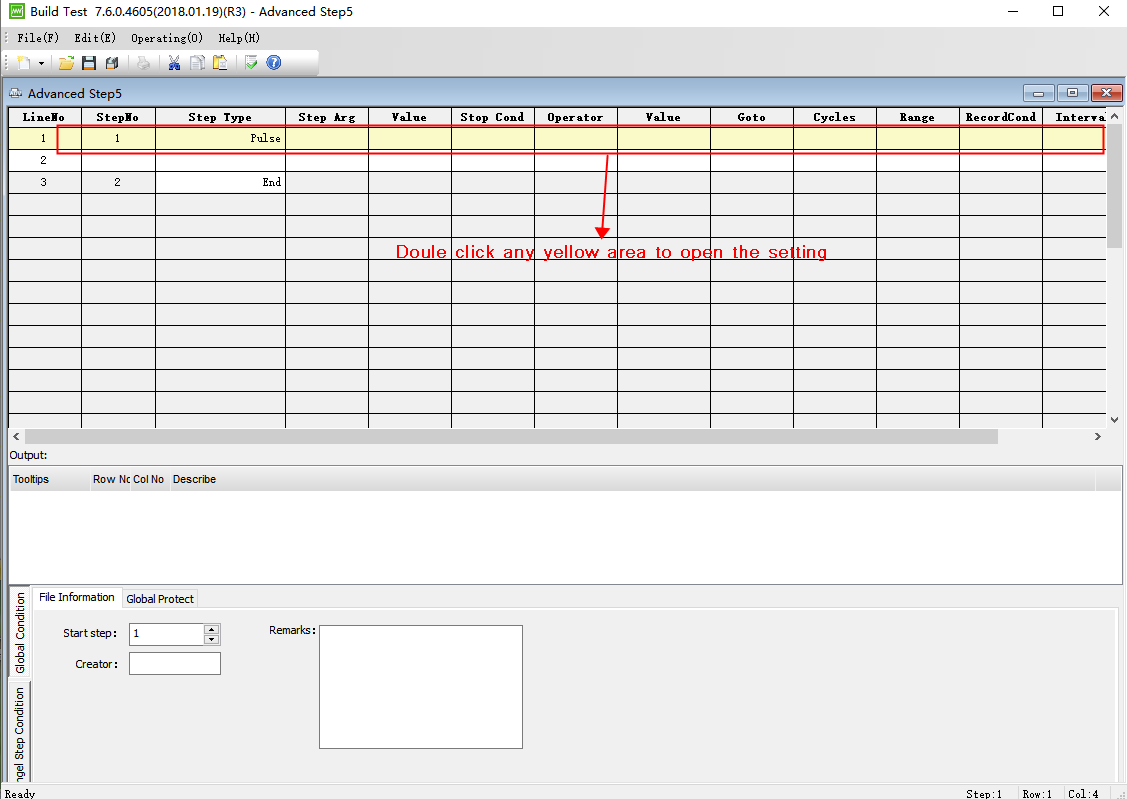Click the Cycles column header
Image resolution: width=1127 pixels, height=799 pixels.
point(834,117)
